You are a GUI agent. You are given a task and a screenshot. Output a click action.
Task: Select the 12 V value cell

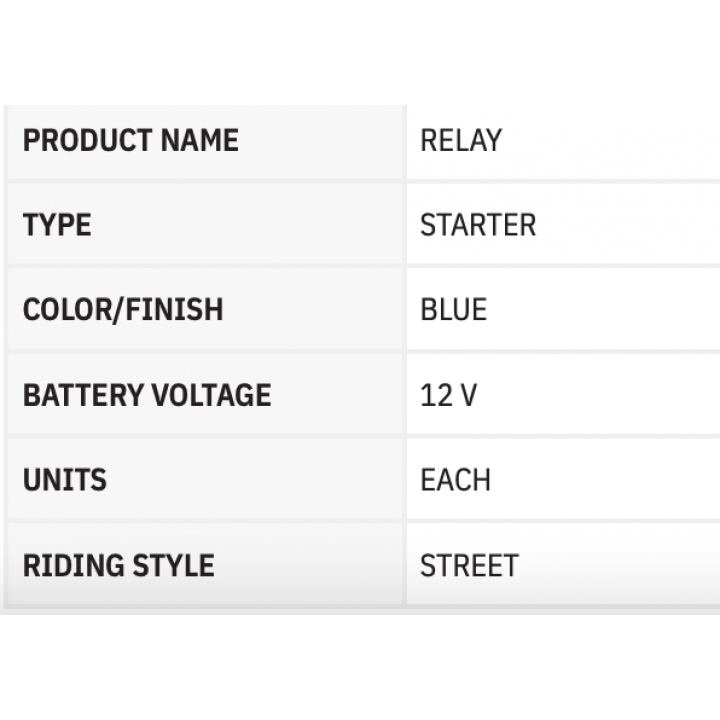click(563, 394)
